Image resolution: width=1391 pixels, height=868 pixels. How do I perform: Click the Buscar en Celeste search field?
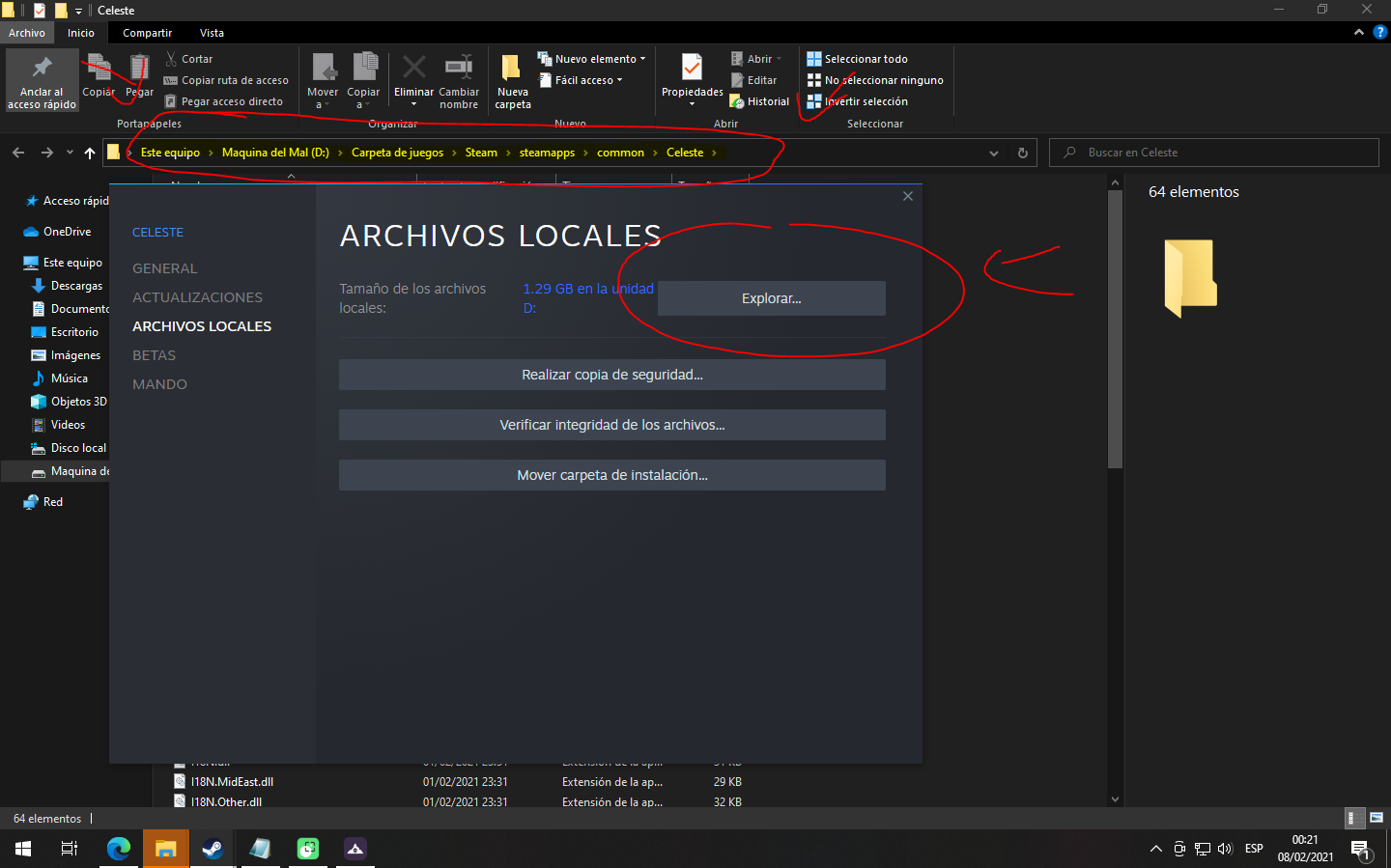(x=1214, y=153)
